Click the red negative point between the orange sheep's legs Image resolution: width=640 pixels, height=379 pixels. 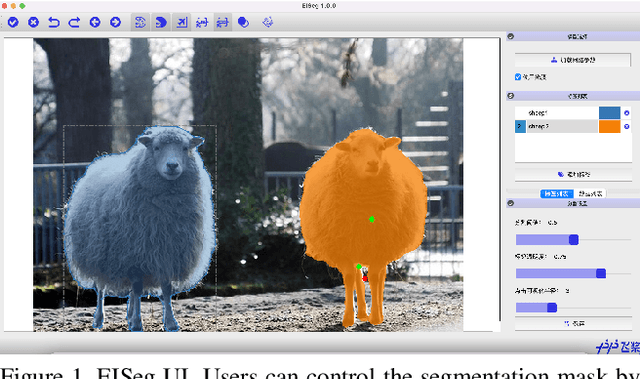pyautogui.click(x=365, y=279)
